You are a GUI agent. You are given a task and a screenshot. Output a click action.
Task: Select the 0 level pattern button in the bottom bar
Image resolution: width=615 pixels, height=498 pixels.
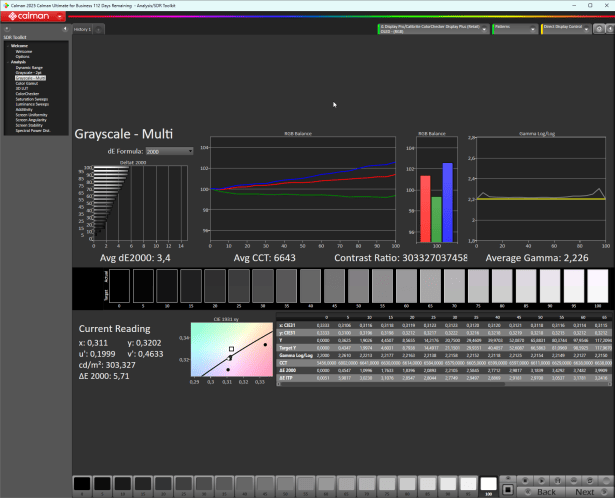[82, 484]
